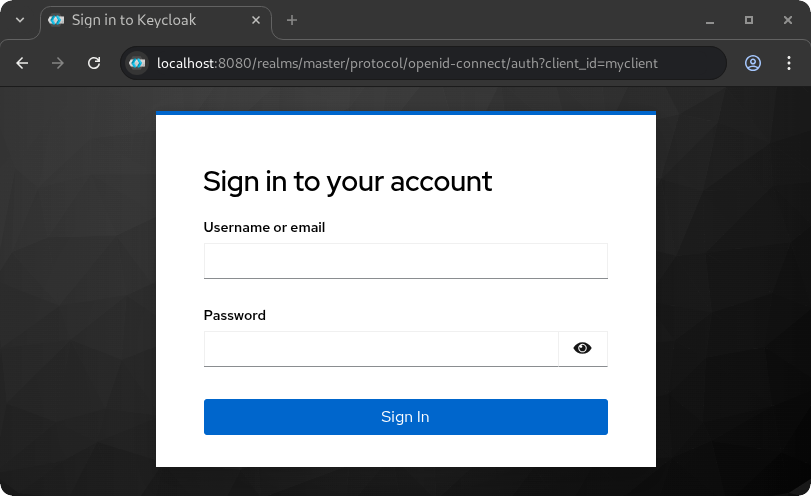Open the tab search dropdown chevron

tap(19, 20)
